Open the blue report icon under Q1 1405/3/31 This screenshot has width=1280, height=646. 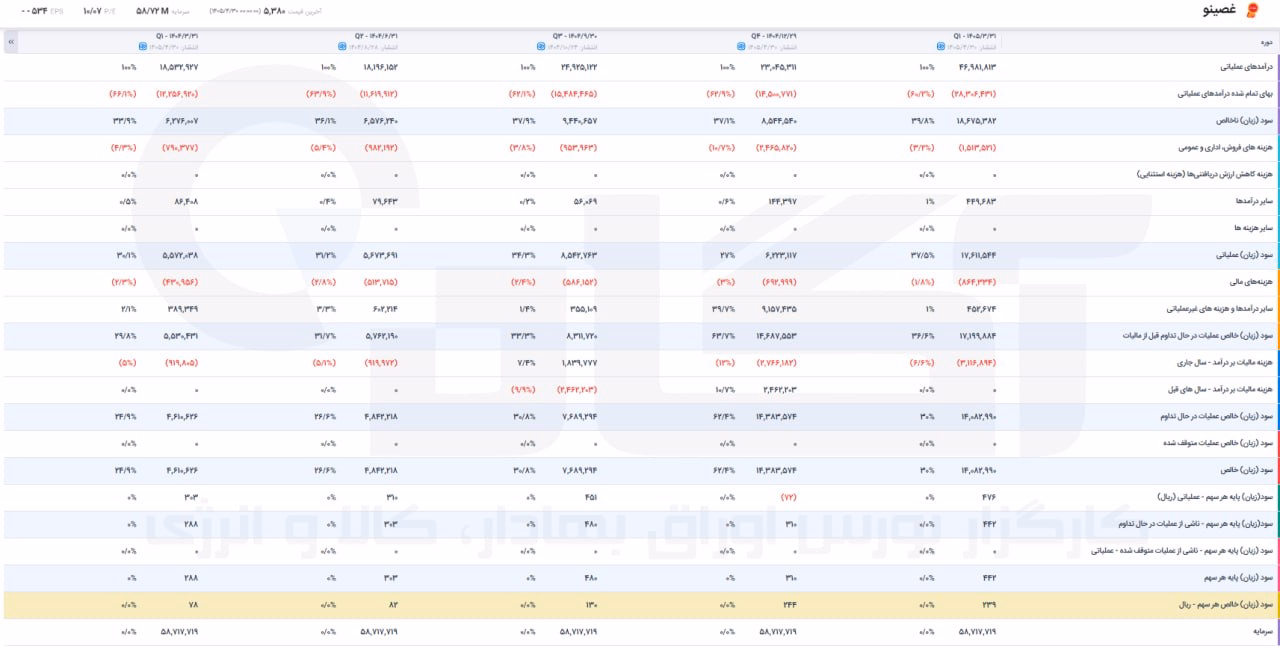[x=940, y=47]
